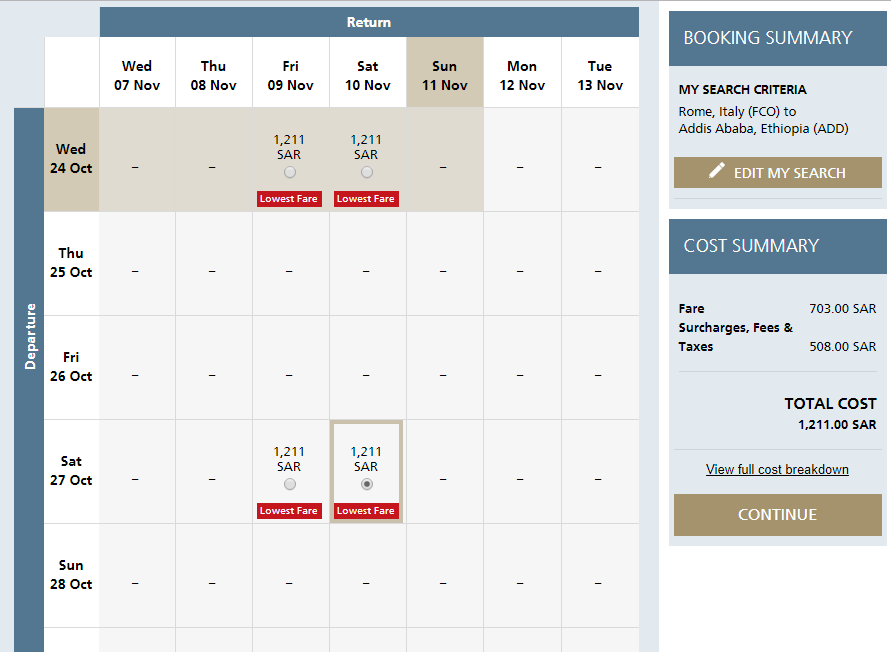
Task: Click the Thu 08 Nov return column header
Action: click(x=214, y=72)
